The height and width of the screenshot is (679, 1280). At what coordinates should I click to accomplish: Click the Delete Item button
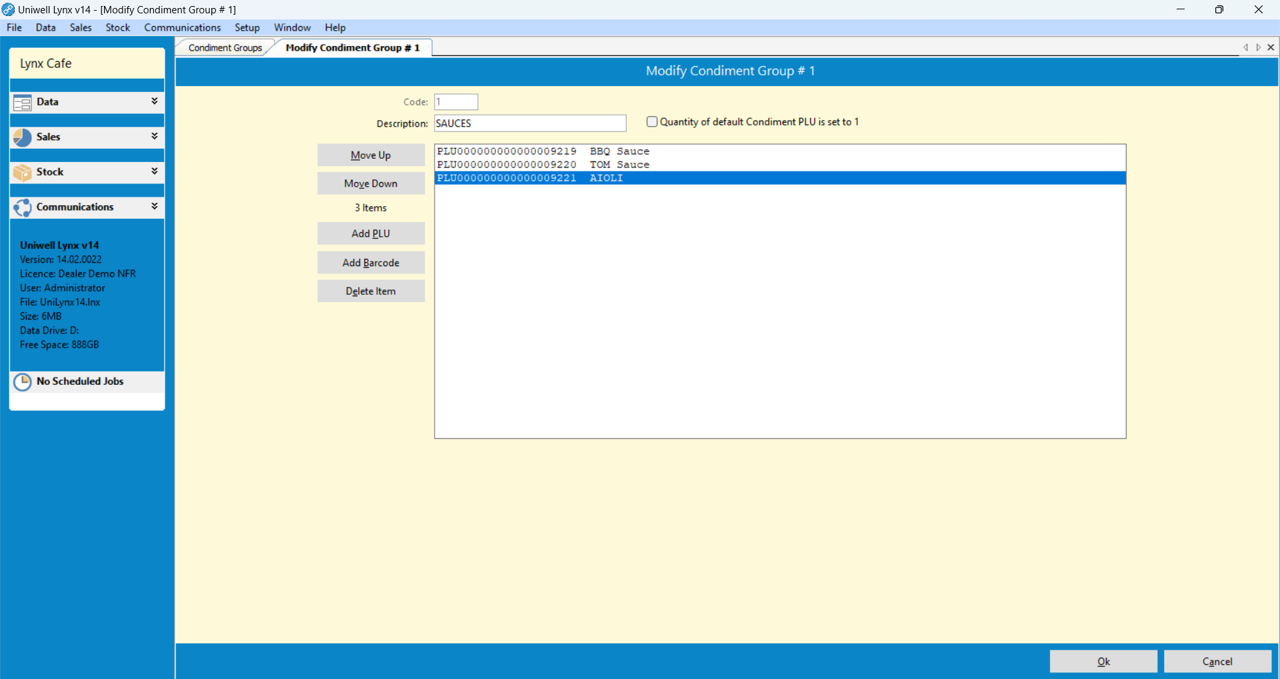[x=371, y=291]
